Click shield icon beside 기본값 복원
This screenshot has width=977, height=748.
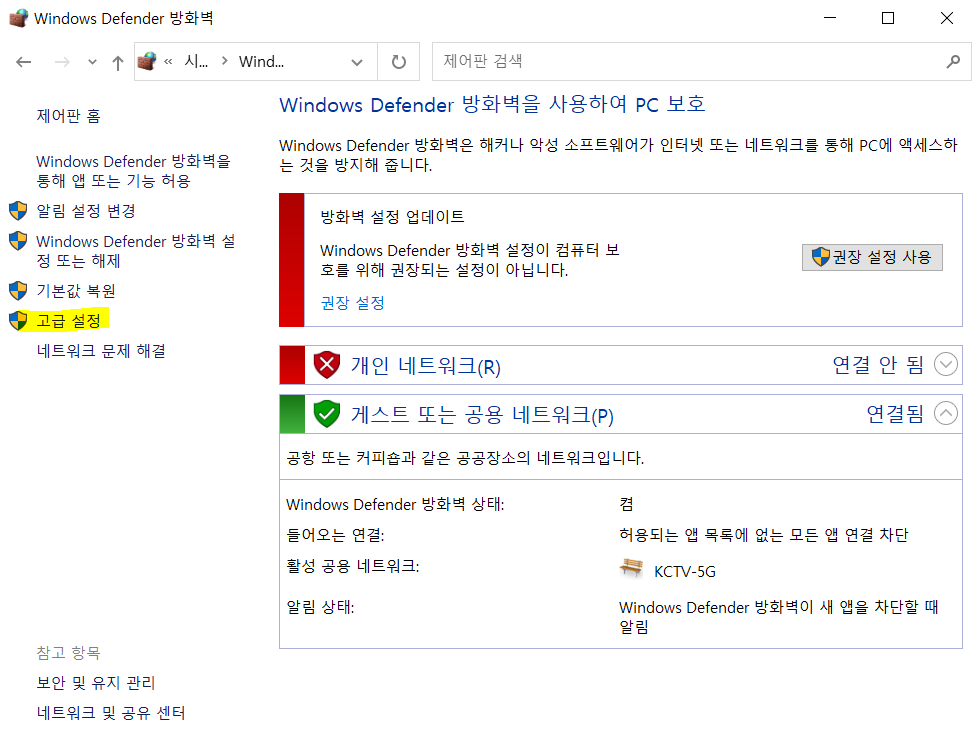pos(18,290)
